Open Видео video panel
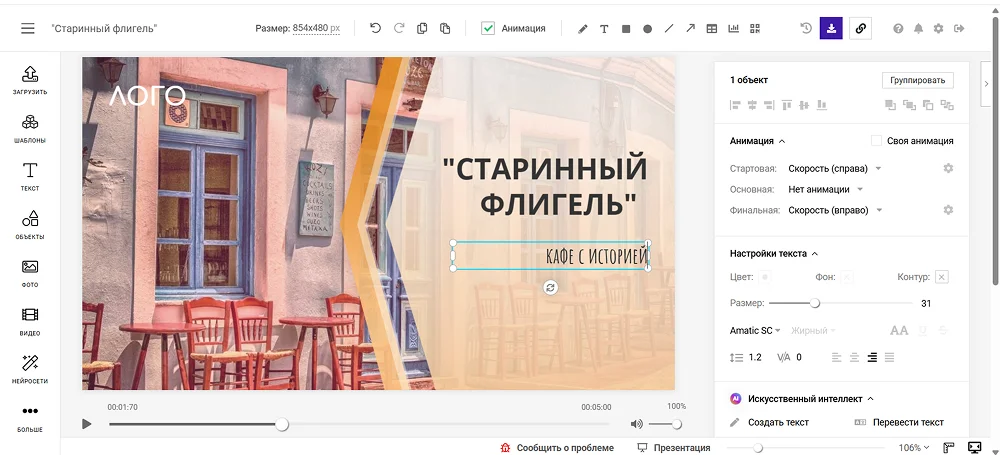Image resolution: width=1000 pixels, height=455 pixels. tap(30, 322)
